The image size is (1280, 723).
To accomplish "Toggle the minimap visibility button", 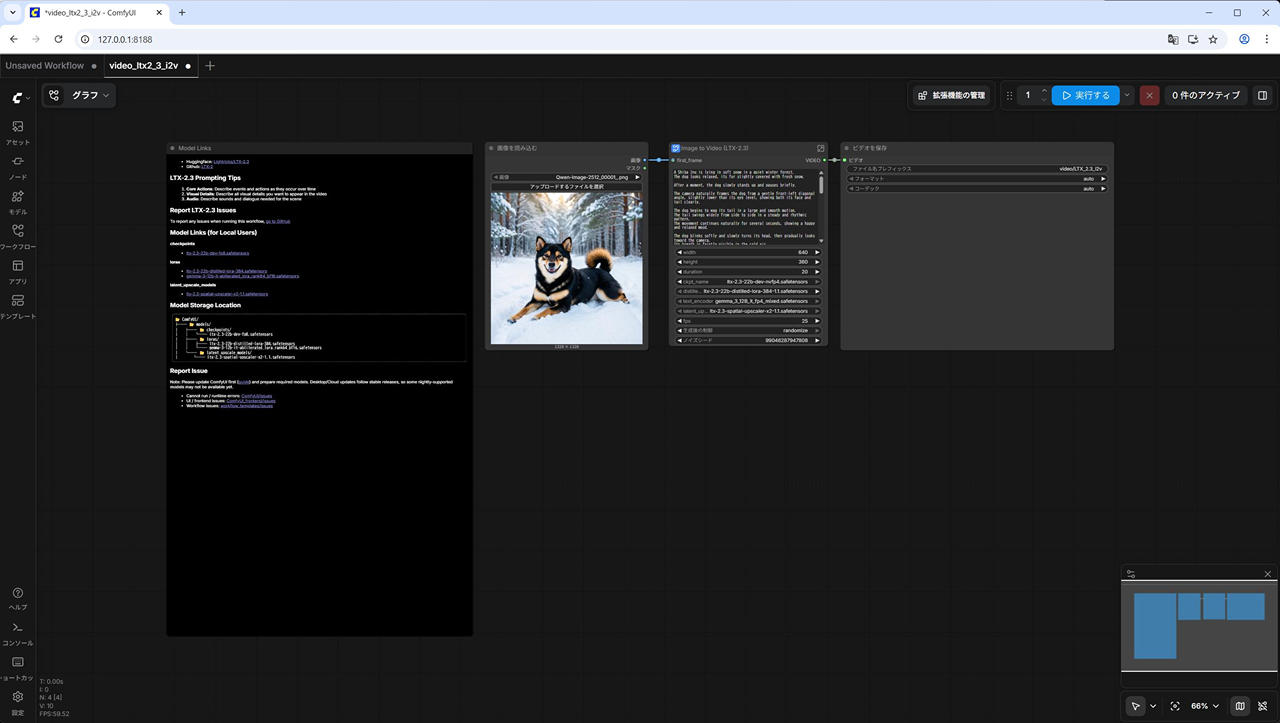I will pos(1240,706).
